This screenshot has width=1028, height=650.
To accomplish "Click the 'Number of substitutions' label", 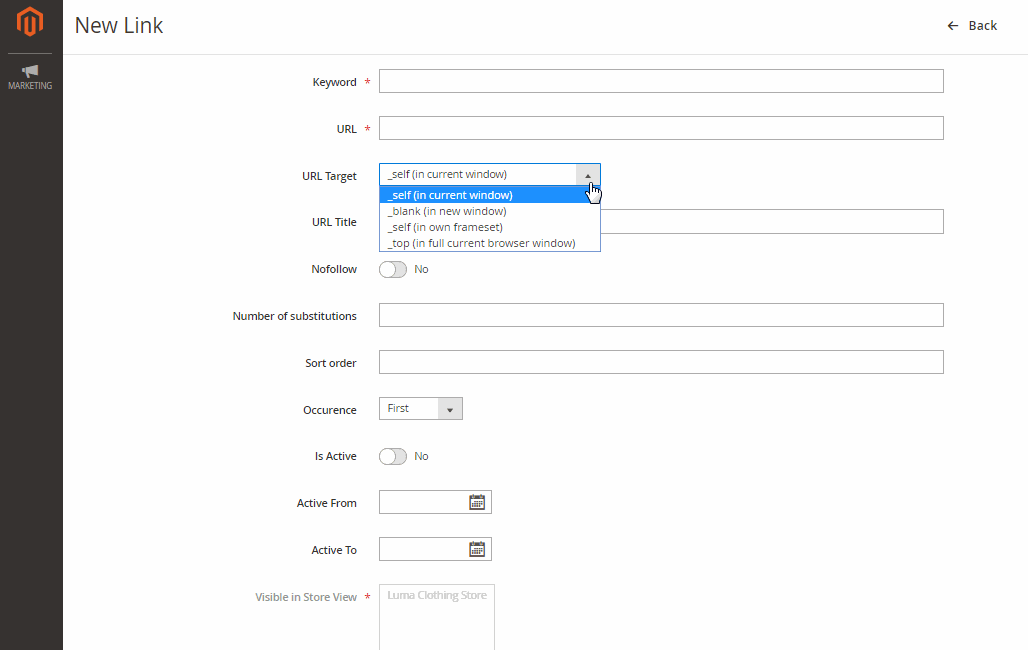I will [x=294, y=316].
